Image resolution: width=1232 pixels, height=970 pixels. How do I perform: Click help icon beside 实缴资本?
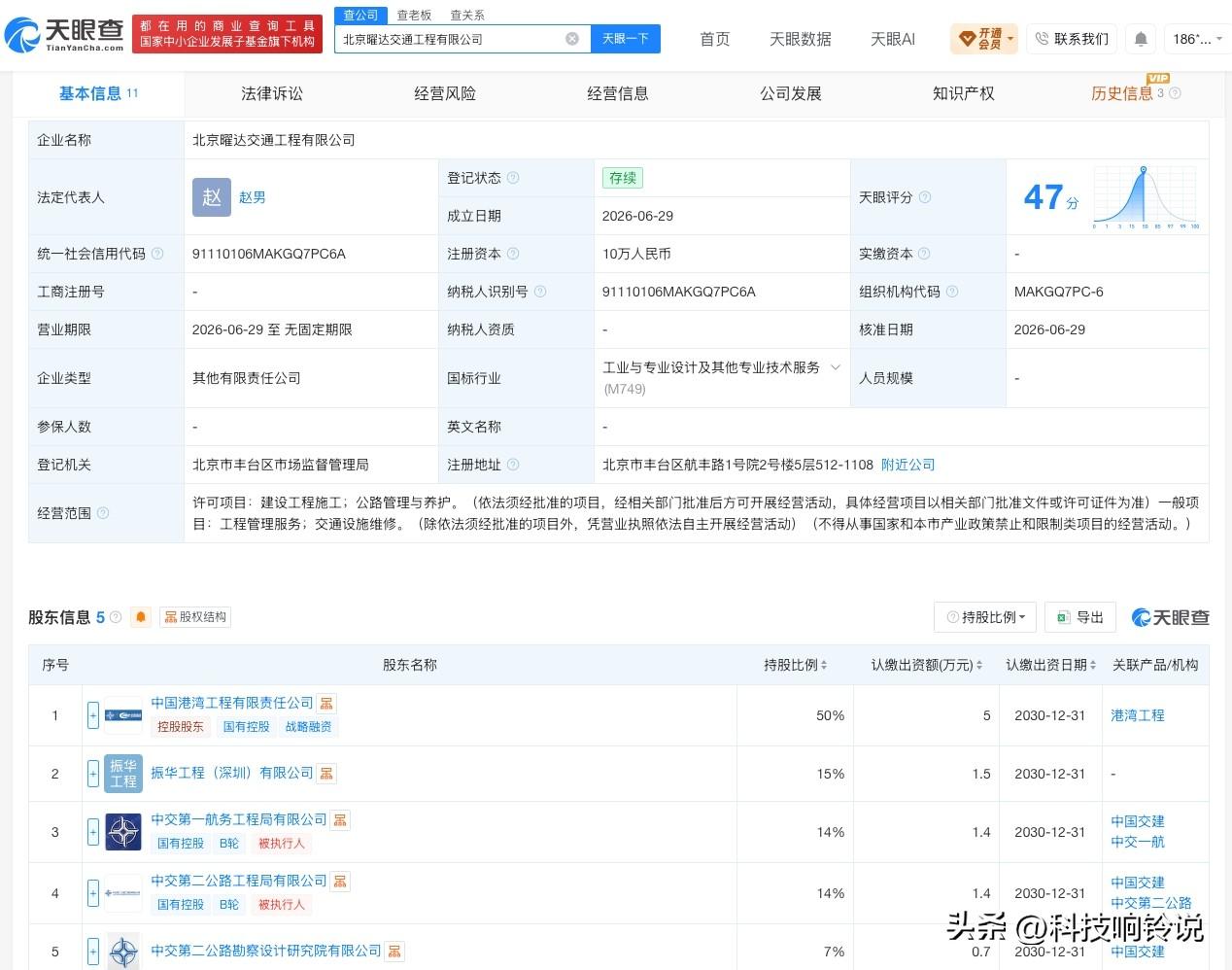pos(924,254)
